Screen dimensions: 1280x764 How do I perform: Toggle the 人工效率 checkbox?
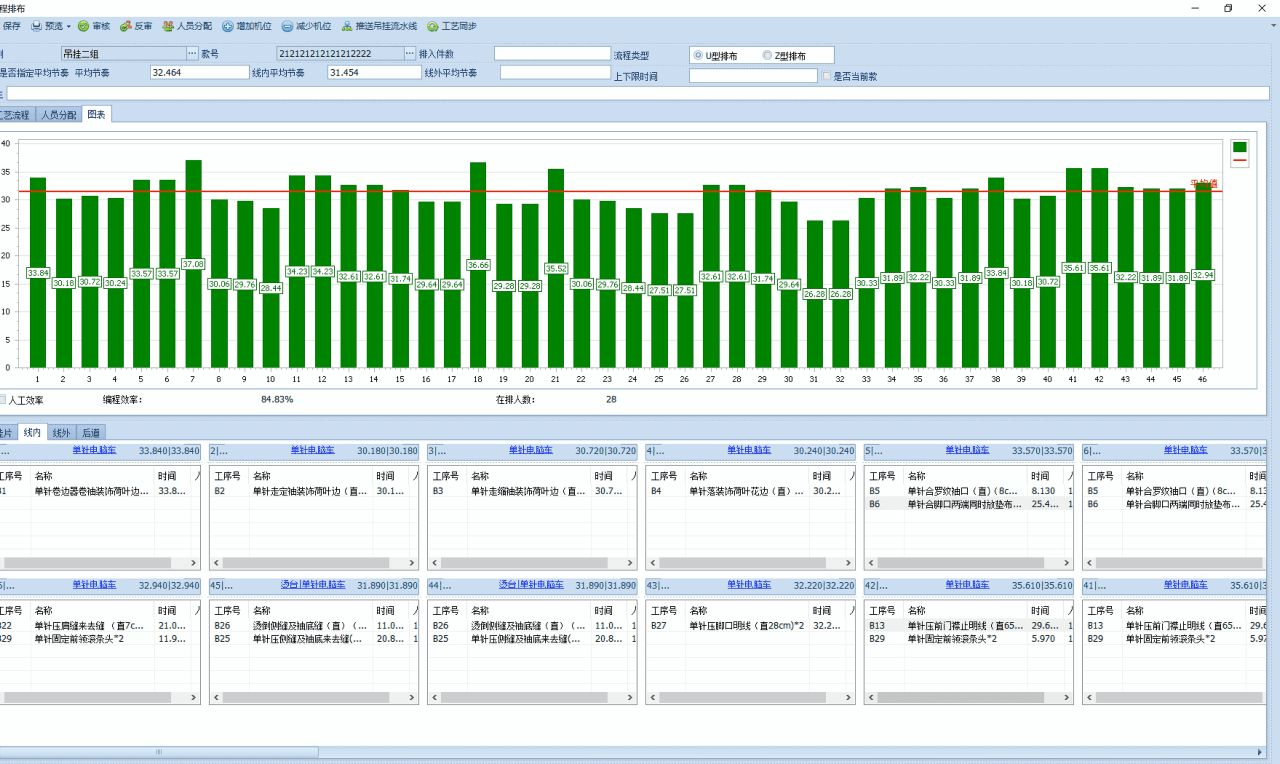[x=2, y=399]
